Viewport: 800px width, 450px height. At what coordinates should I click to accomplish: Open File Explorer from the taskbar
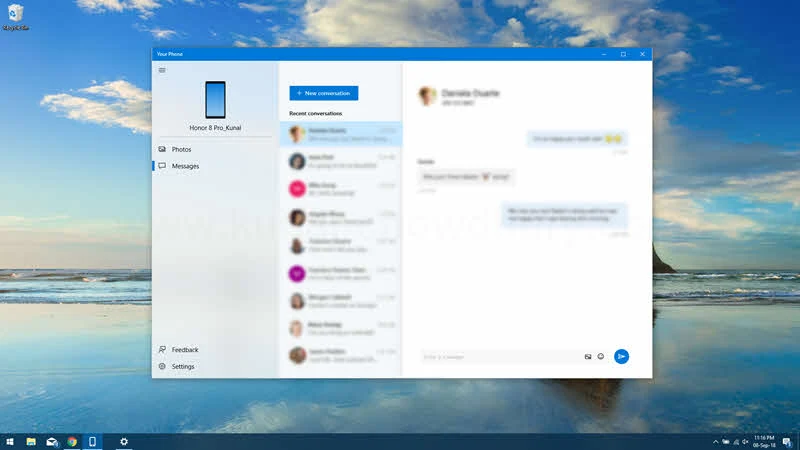31,442
